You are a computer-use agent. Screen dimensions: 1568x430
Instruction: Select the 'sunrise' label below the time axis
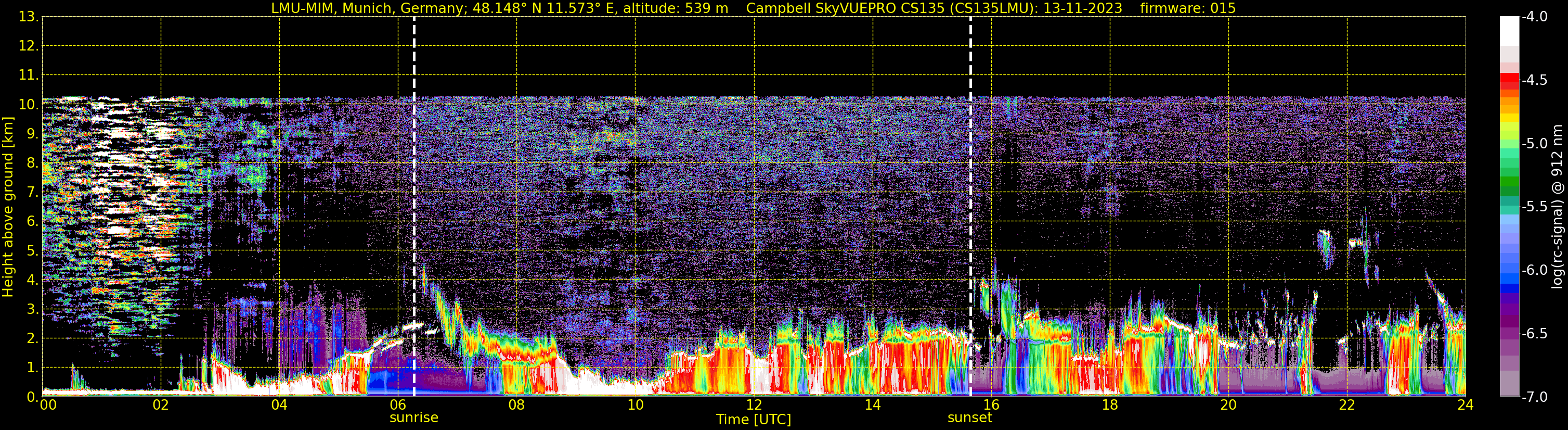point(414,418)
